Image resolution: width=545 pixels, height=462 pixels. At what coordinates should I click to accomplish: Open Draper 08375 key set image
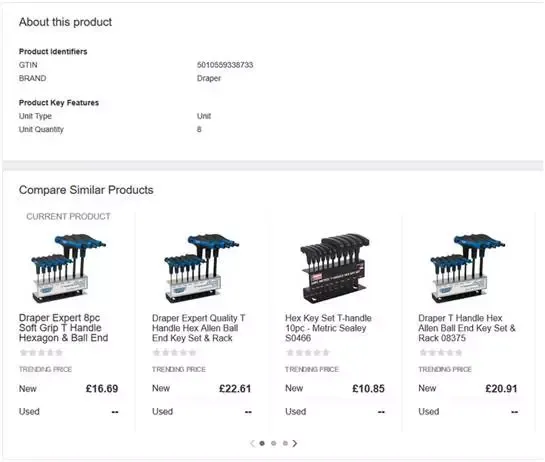pos(468,268)
